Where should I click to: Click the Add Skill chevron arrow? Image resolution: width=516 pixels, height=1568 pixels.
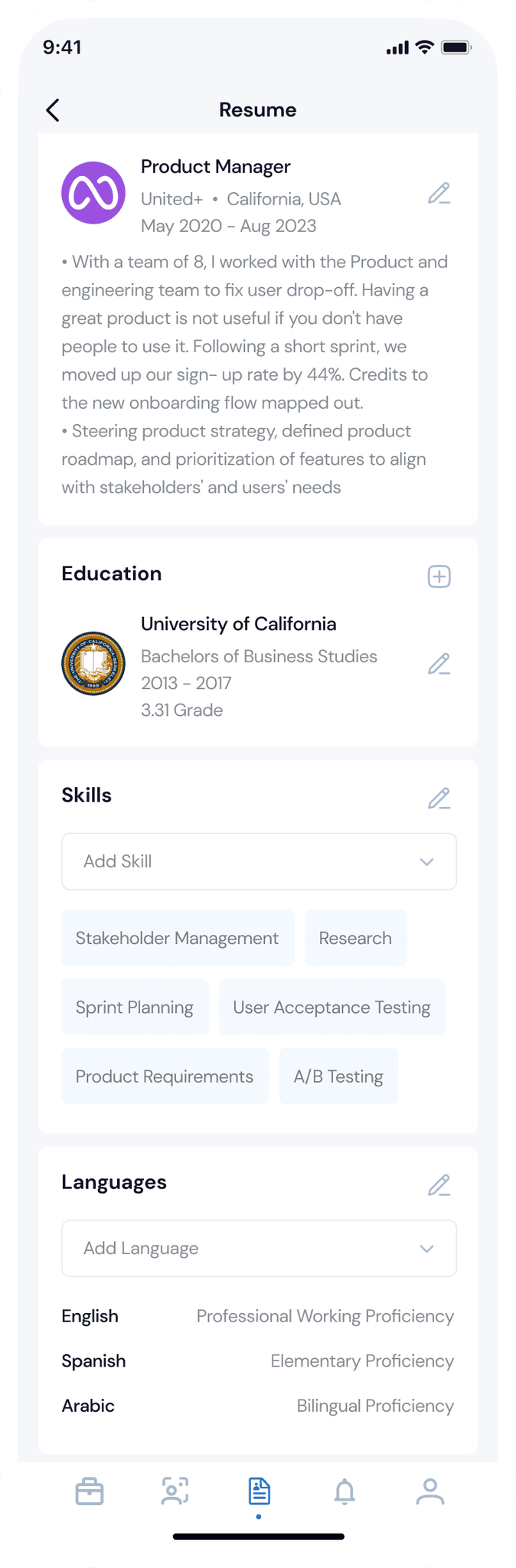[426, 862]
